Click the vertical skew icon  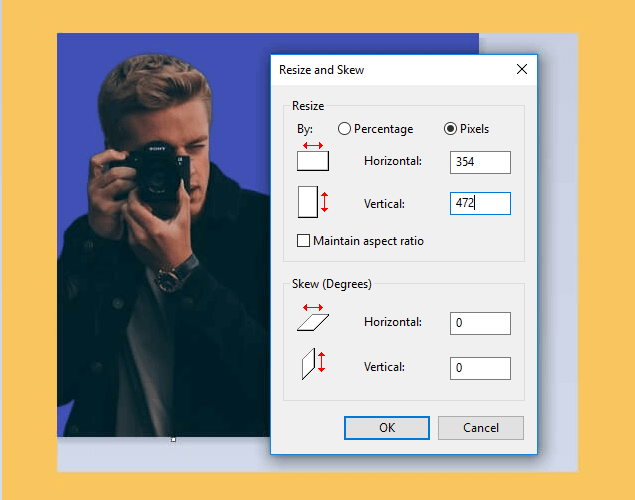click(313, 364)
